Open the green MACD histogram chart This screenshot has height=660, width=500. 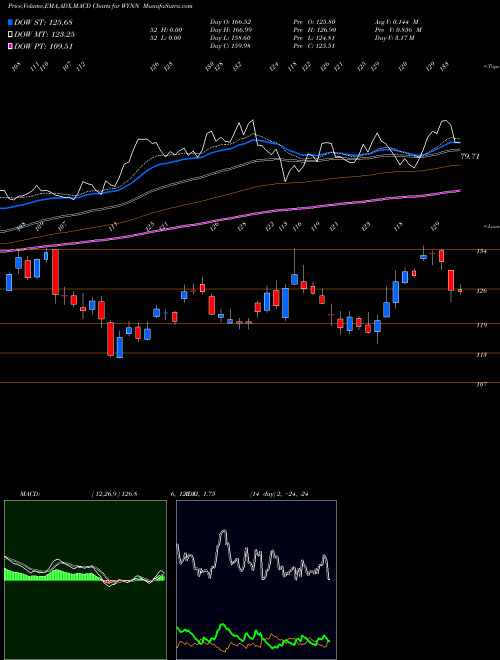85,580
